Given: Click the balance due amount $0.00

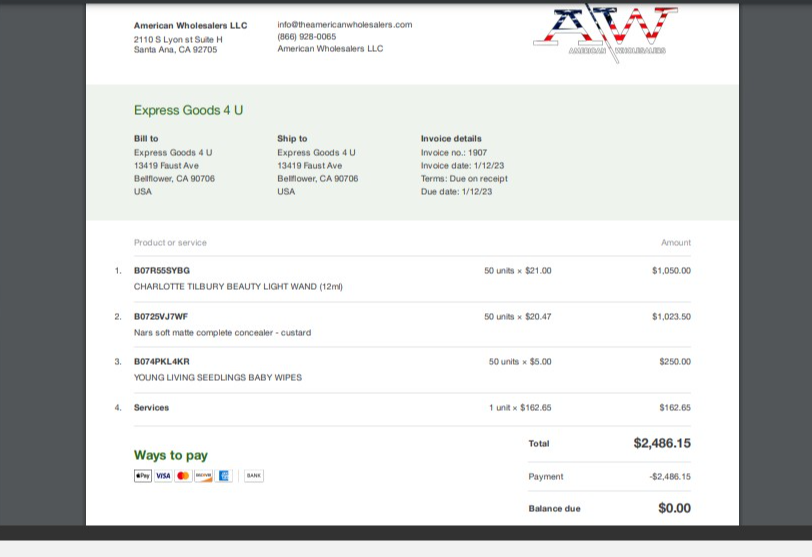Looking at the screenshot, I should coord(675,508).
